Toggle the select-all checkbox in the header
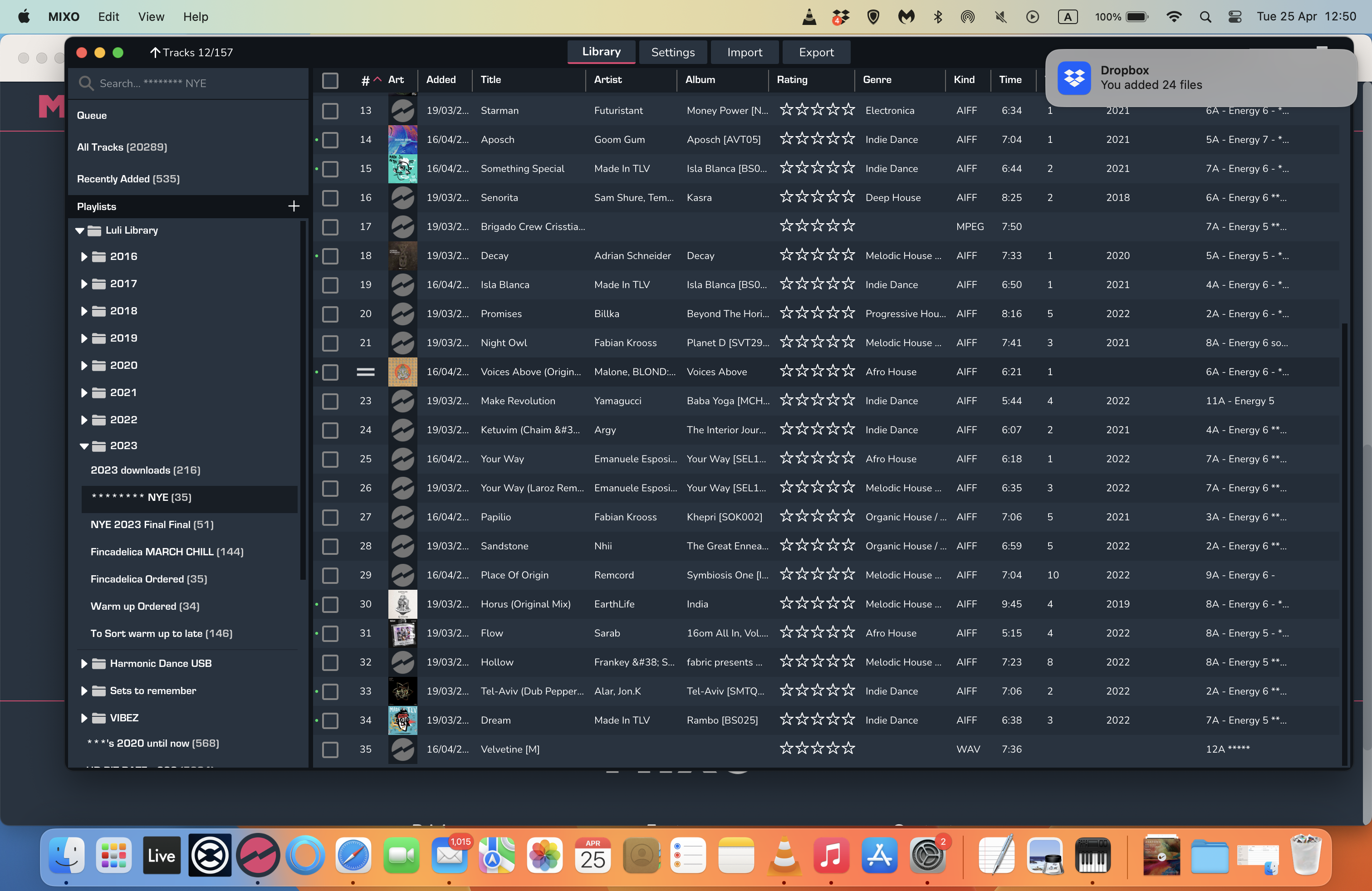Image resolution: width=1372 pixels, height=891 pixels. click(x=330, y=80)
